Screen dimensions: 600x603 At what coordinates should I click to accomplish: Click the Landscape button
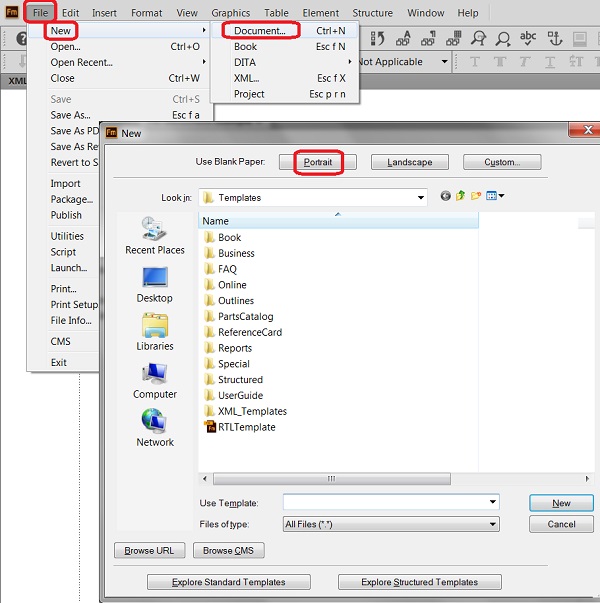point(410,162)
